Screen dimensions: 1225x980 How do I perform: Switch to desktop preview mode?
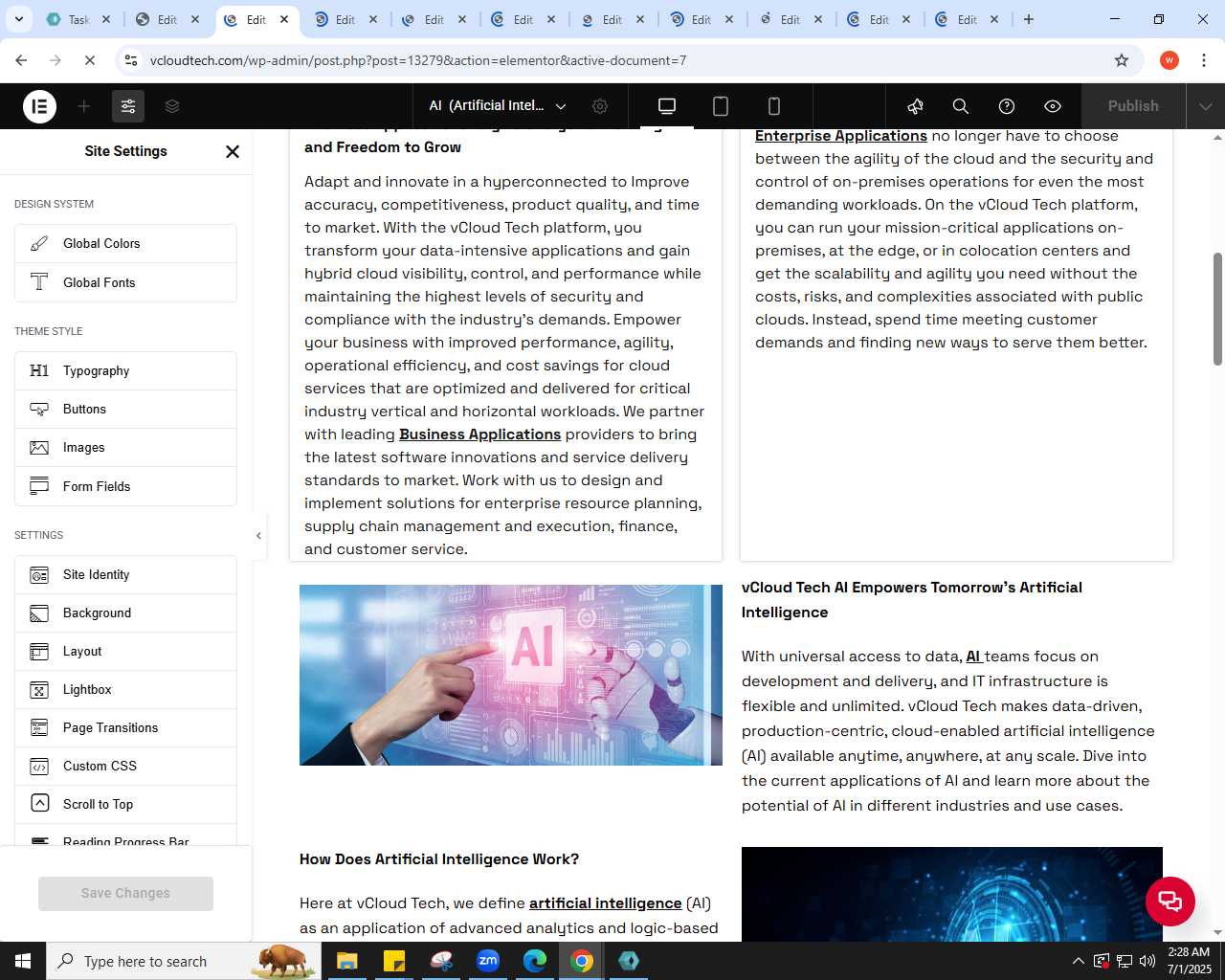coord(667,106)
